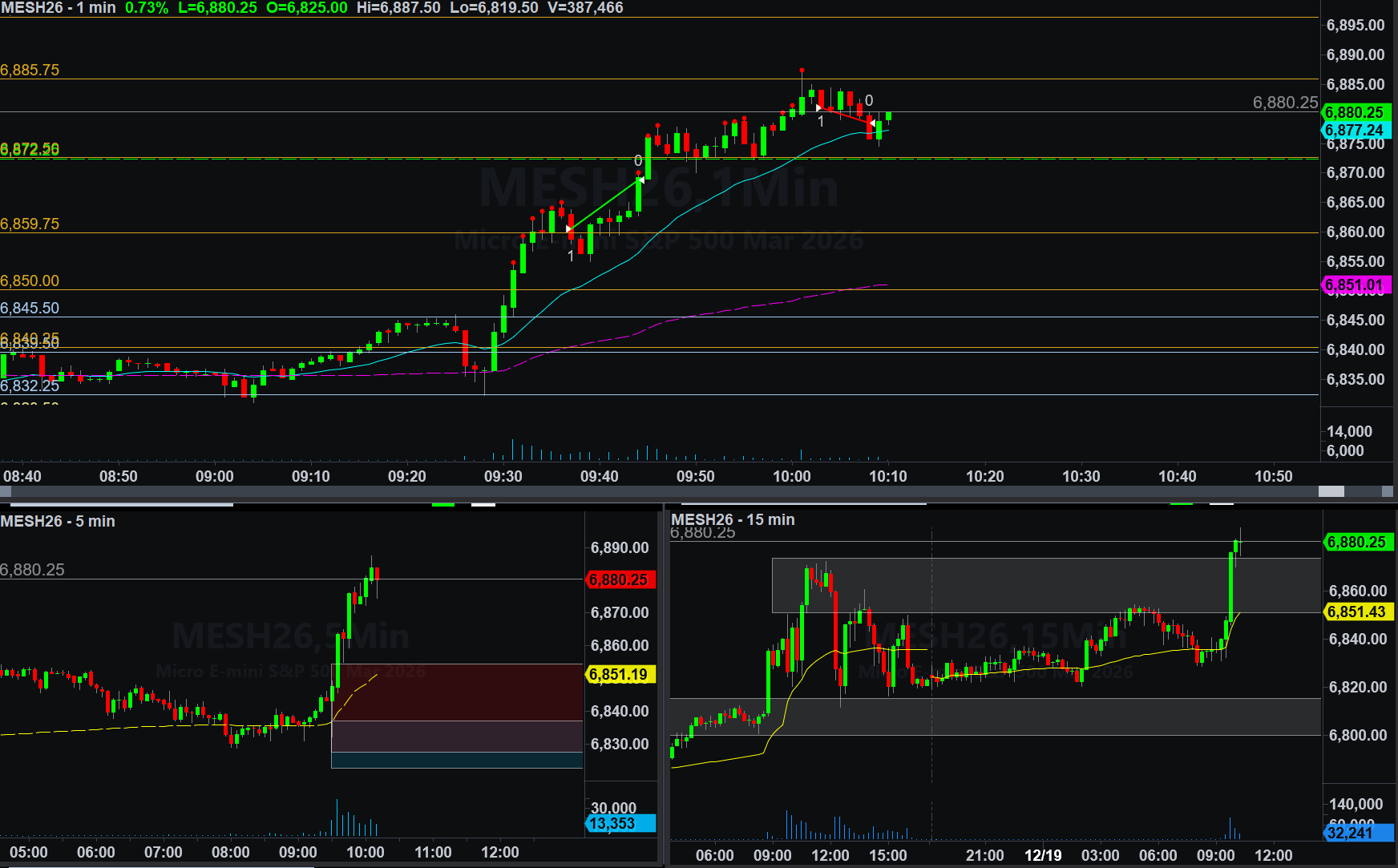Click the long trade exit arrow marker

(x=641, y=180)
